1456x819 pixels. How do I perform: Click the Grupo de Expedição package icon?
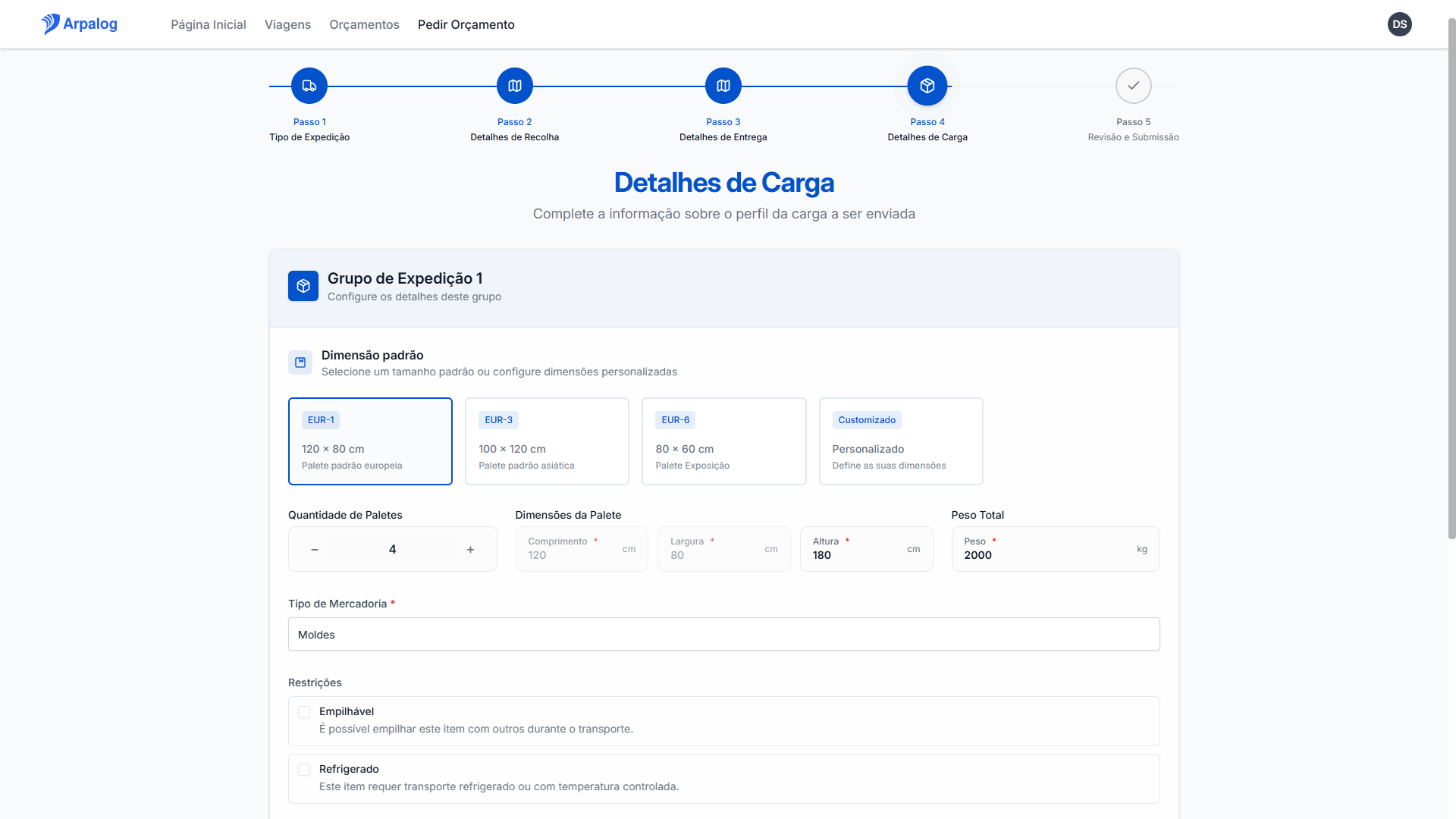coord(303,286)
